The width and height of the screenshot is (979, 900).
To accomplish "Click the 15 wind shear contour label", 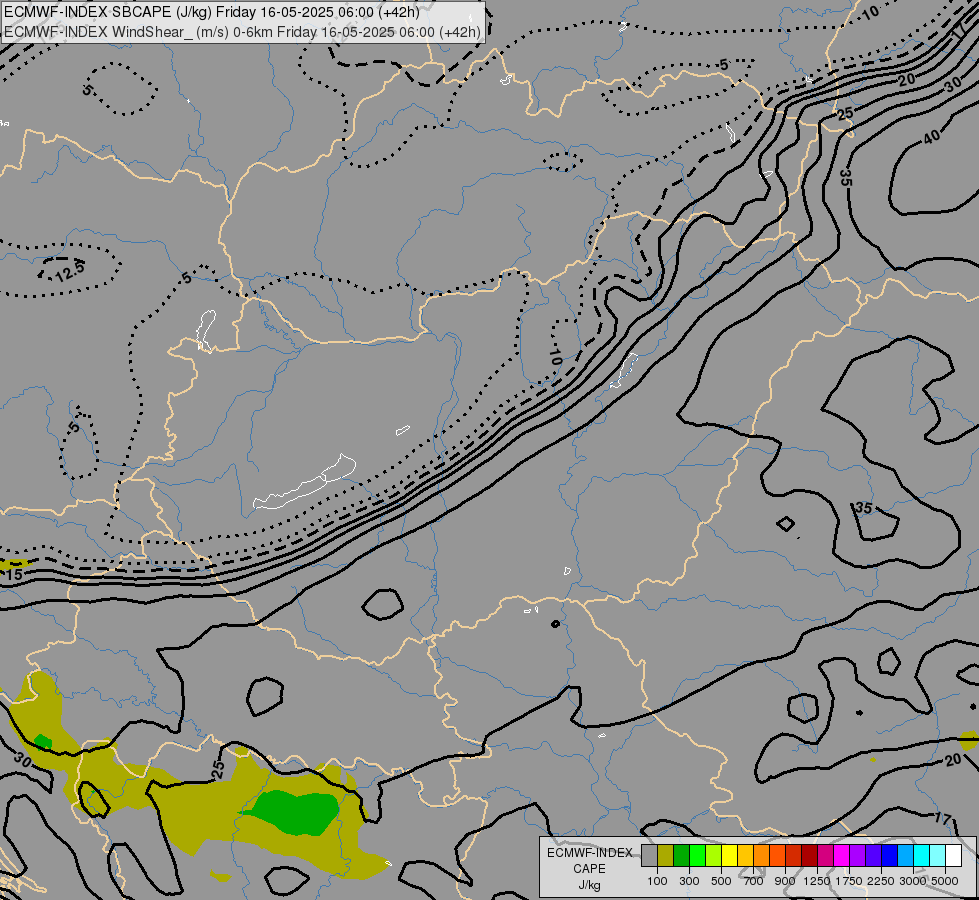I will click(14, 575).
